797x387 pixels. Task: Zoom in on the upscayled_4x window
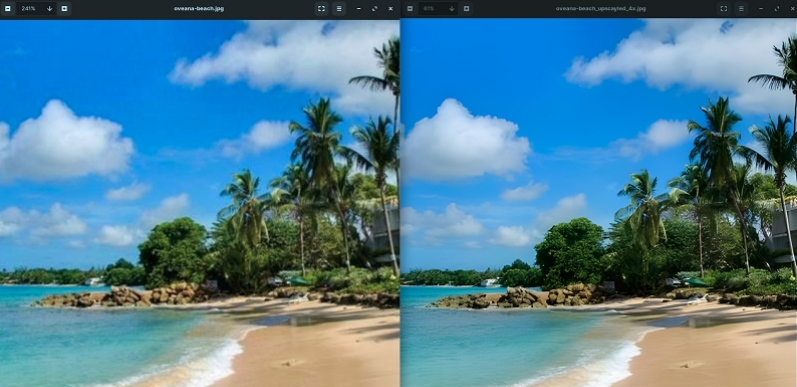466,9
